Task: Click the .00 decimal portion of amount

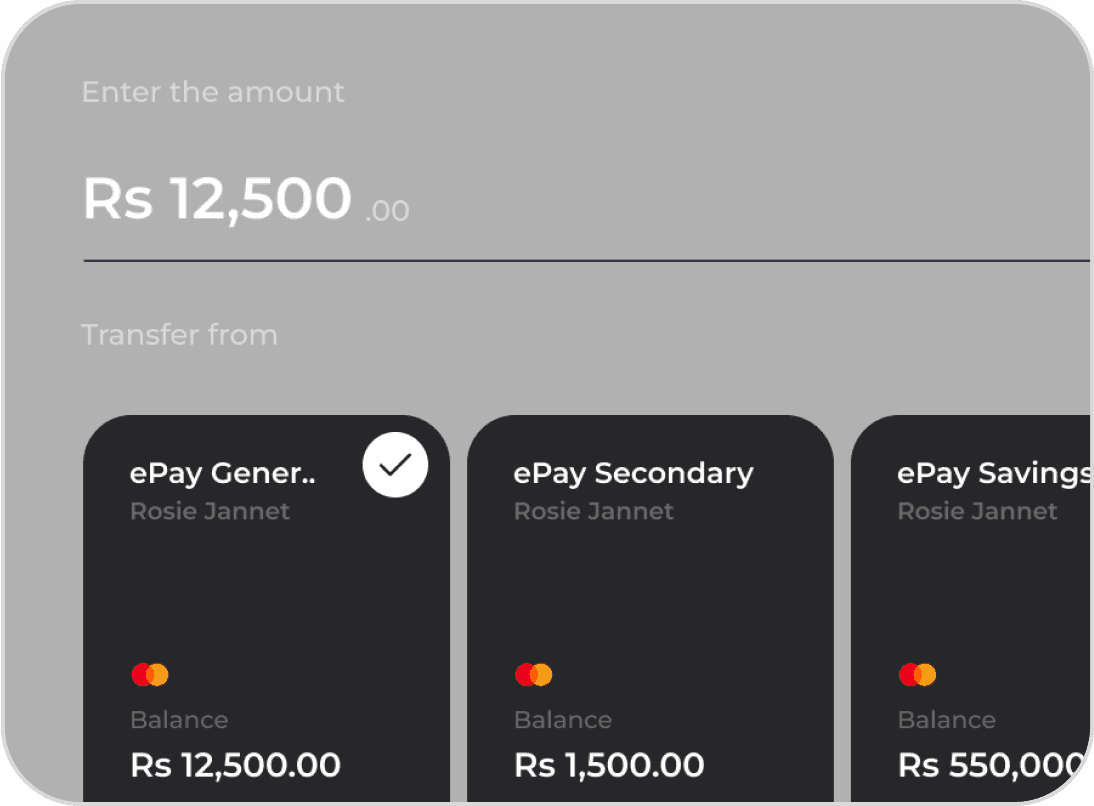Action: [x=387, y=211]
